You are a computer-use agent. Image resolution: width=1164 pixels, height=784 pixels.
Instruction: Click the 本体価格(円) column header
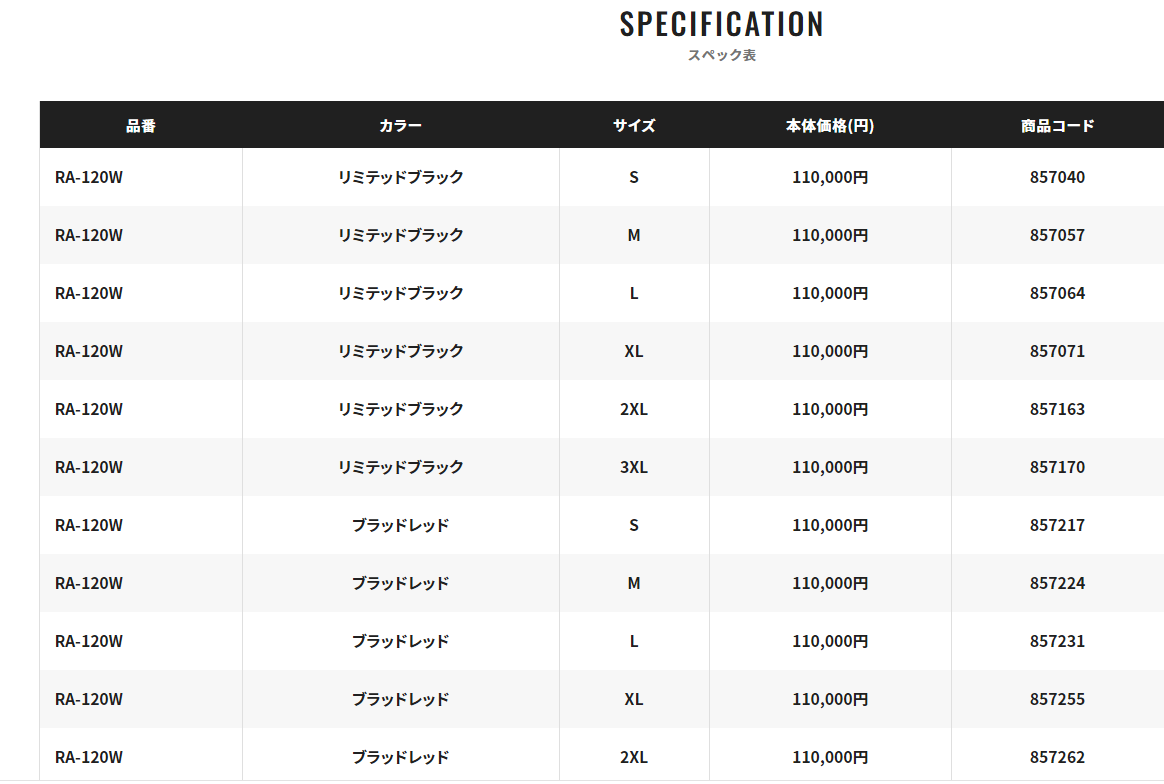point(830,126)
